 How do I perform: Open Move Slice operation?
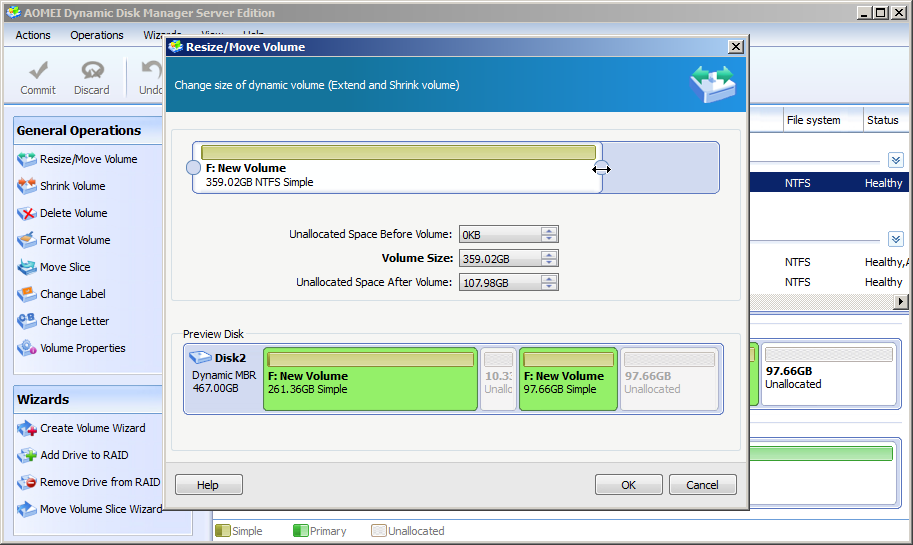(54, 267)
